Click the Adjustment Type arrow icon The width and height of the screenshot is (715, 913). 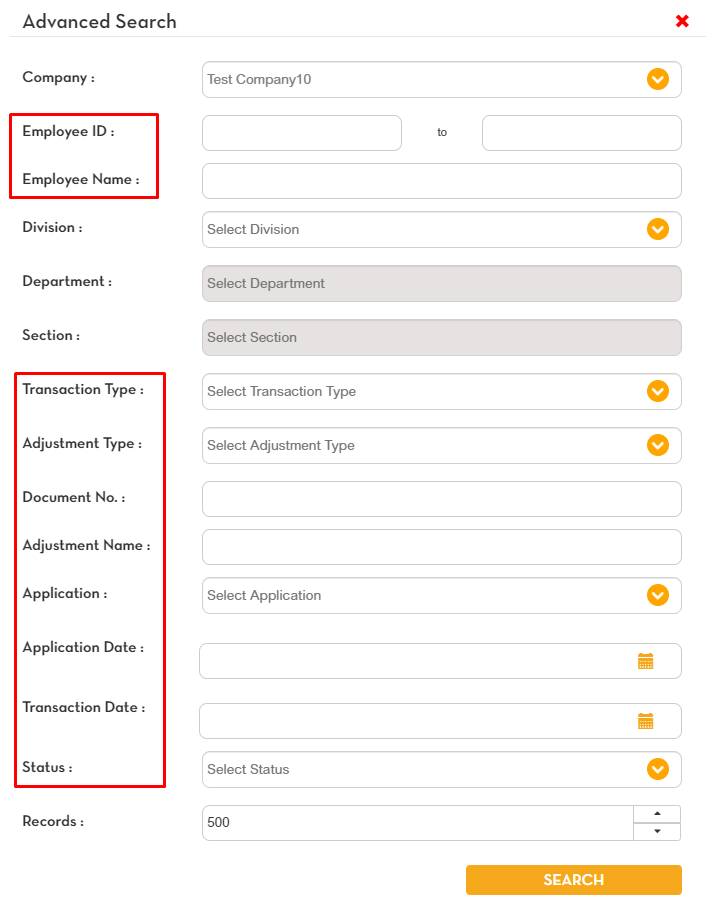[657, 445]
